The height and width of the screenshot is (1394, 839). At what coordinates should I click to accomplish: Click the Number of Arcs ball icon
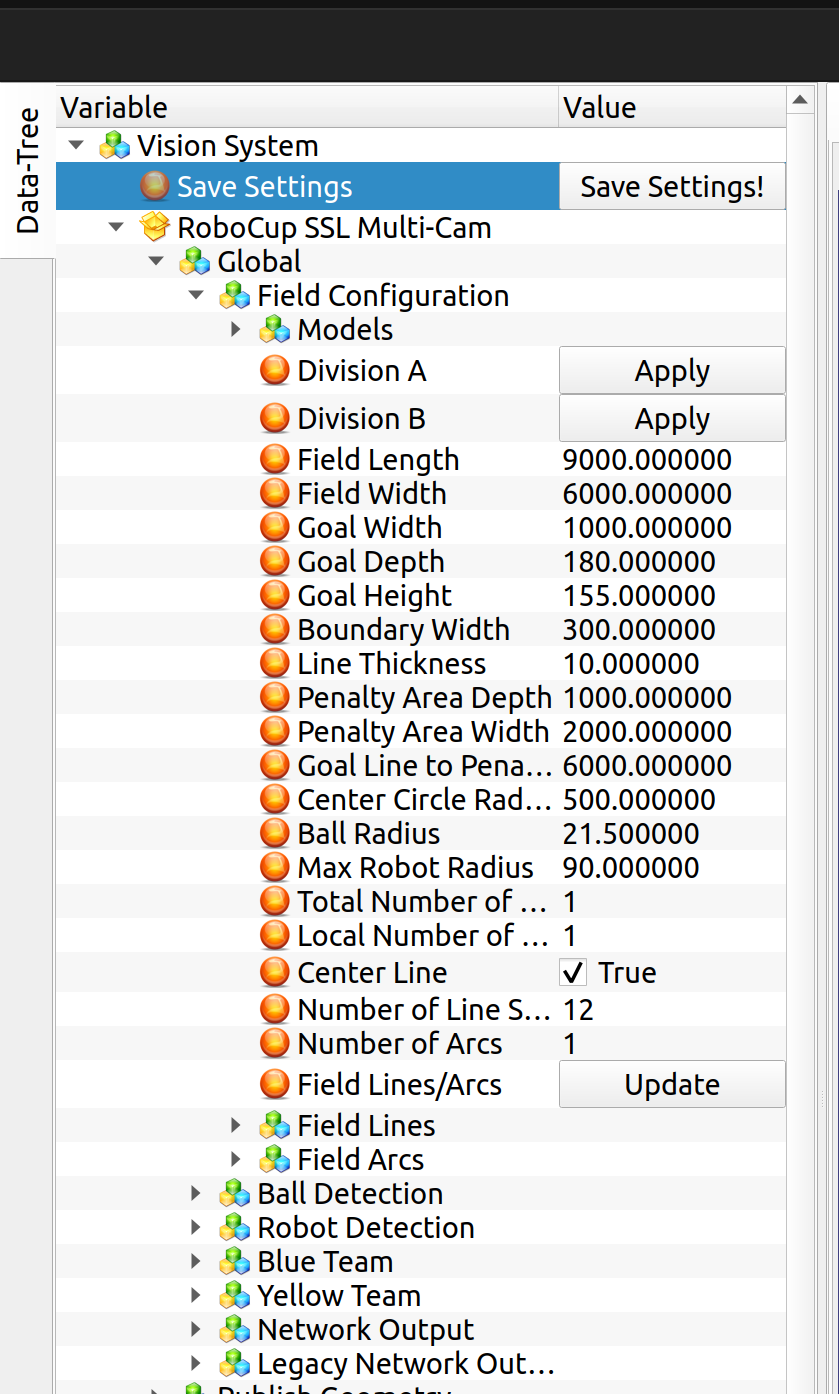click(x=274, y=1044)
